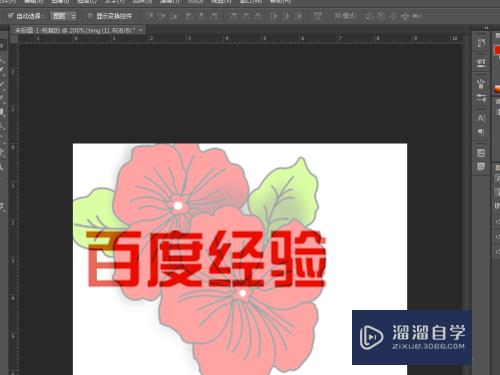Image resolution: width=500 pixels, height=375 pixels.
Task: Expand the collapsed panel dock arrows
Action: click(x=486, y=28)
